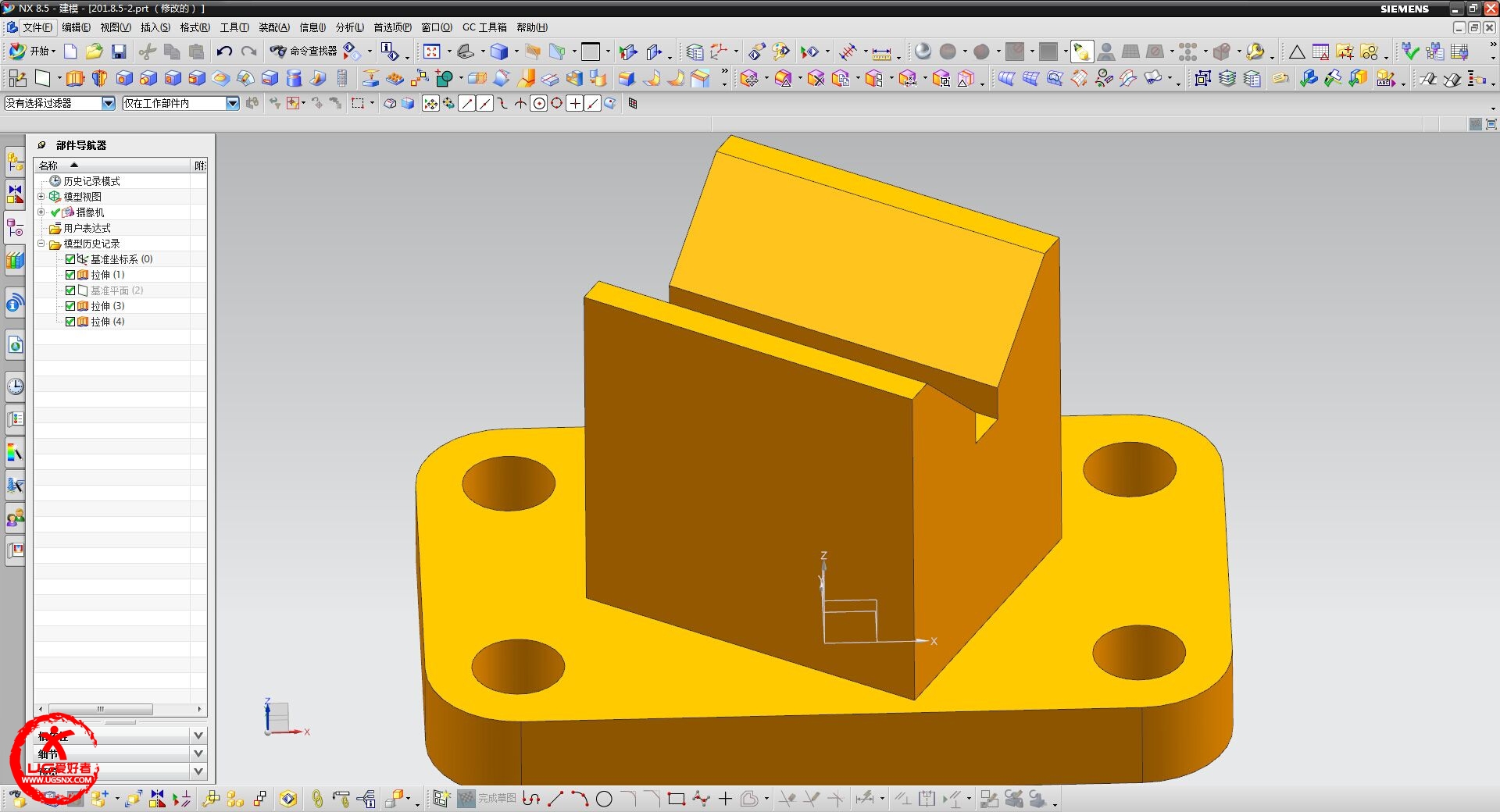Screen dimensions: 1500x812
Task: Select the Rectangle sketch tool at bottom
Action: click(x=677, y=799)
